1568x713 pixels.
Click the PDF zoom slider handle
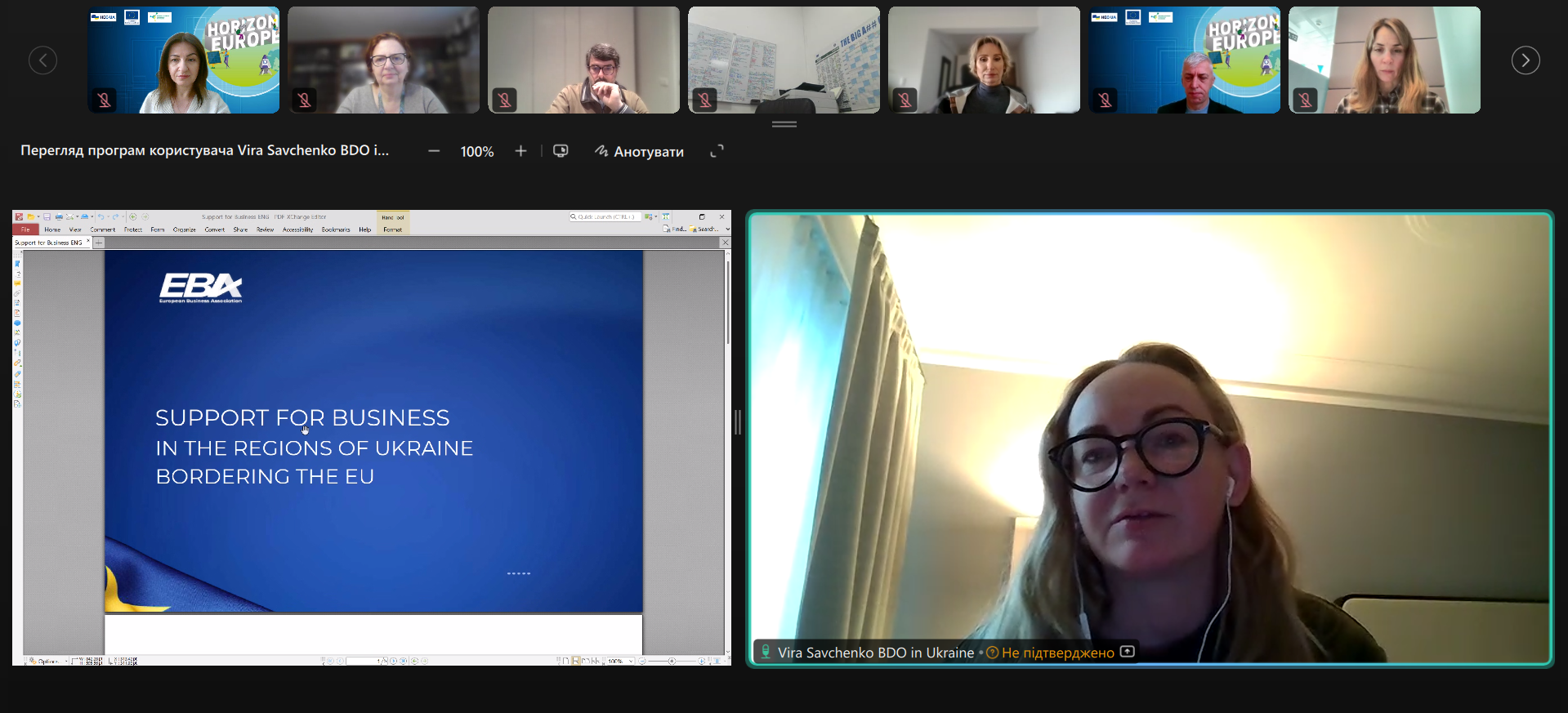tap(672, 661)
